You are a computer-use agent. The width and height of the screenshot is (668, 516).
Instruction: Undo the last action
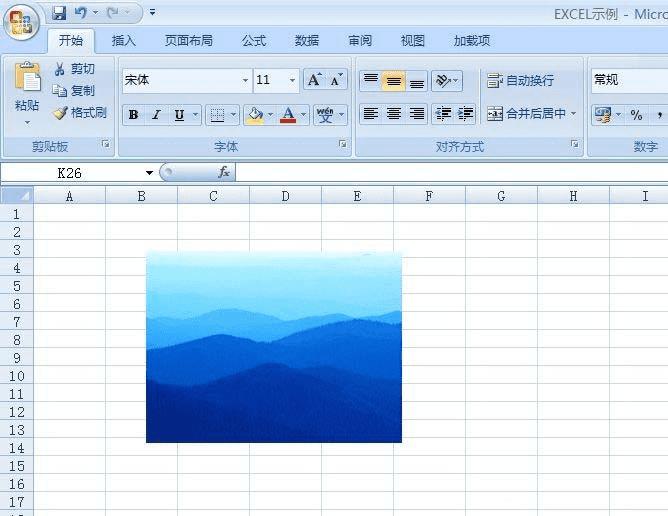pyautogui.click(x=81, y=13)
